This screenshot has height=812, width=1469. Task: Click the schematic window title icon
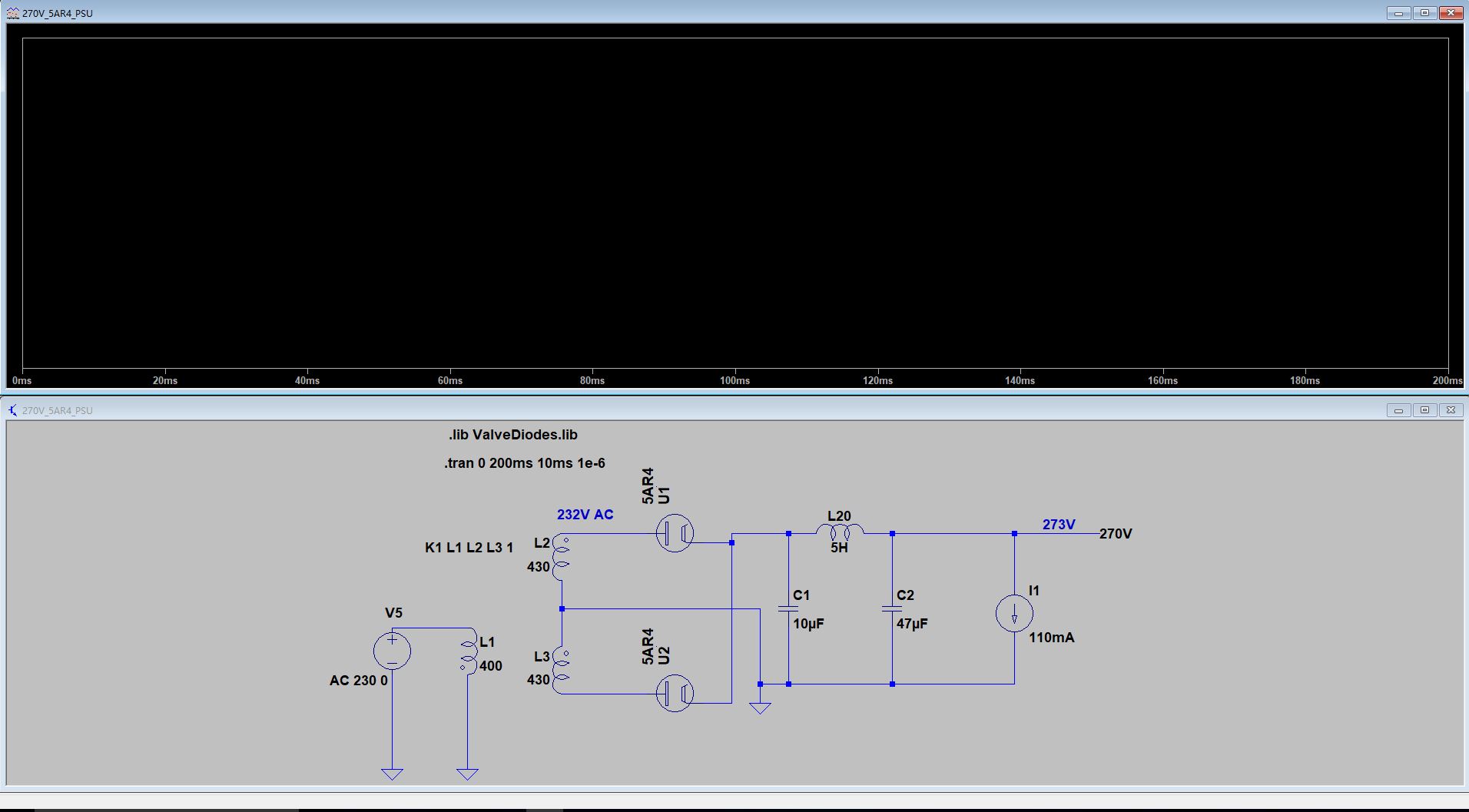13,410
